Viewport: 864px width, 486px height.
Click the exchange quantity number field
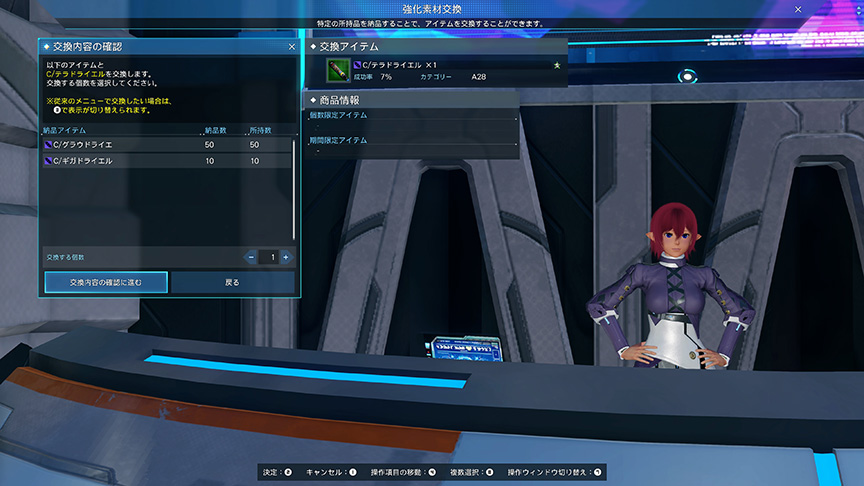click(x=269, y=257)
